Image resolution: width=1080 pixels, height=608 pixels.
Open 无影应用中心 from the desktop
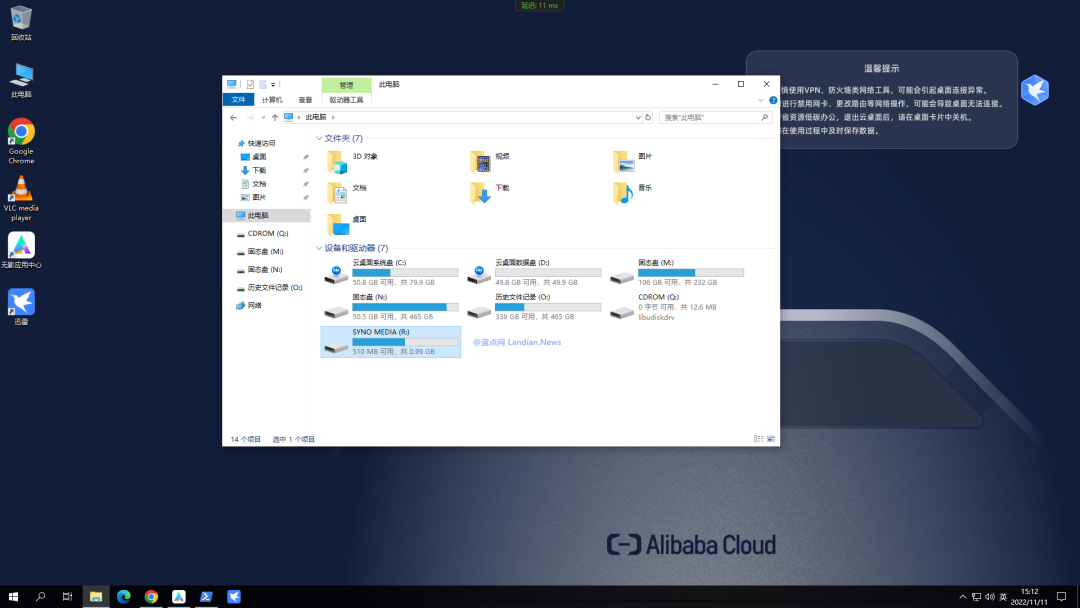21,251
